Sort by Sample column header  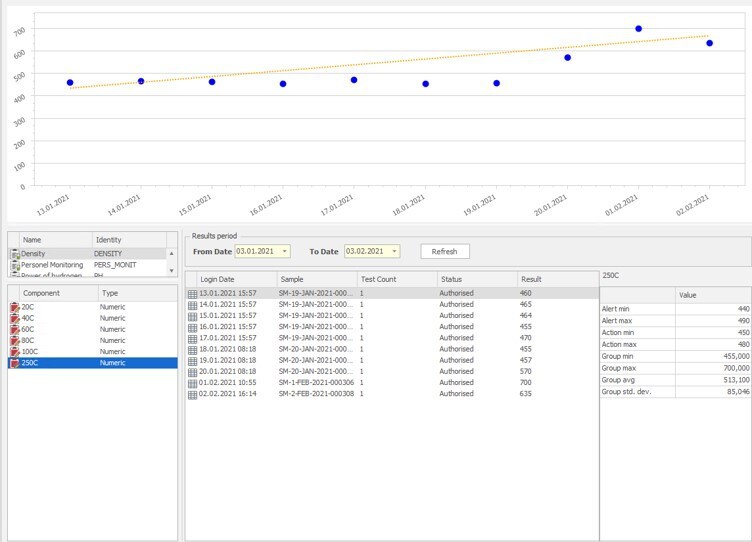click(x=317, y=279)
